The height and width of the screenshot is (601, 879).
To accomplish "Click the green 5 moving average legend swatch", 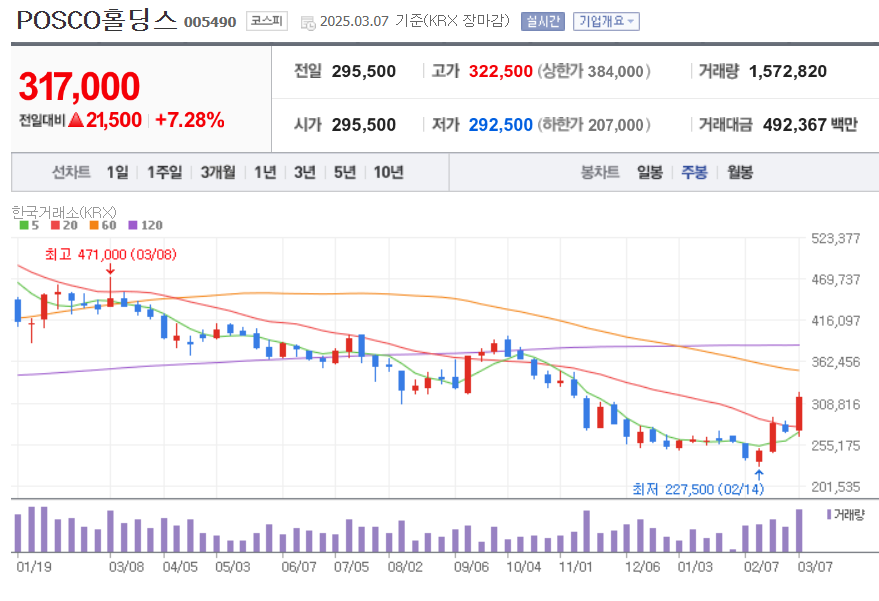I will click(24, 225).
